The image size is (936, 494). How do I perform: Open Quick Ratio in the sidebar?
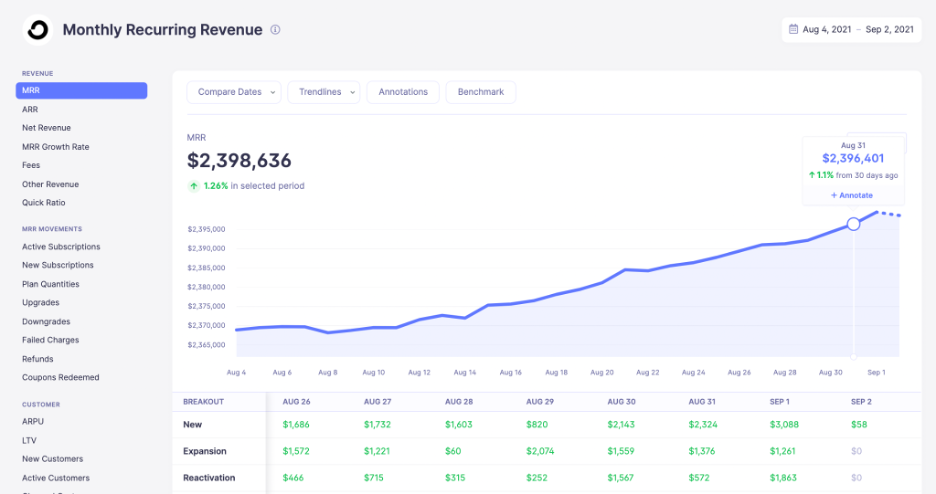click(42, 203)
